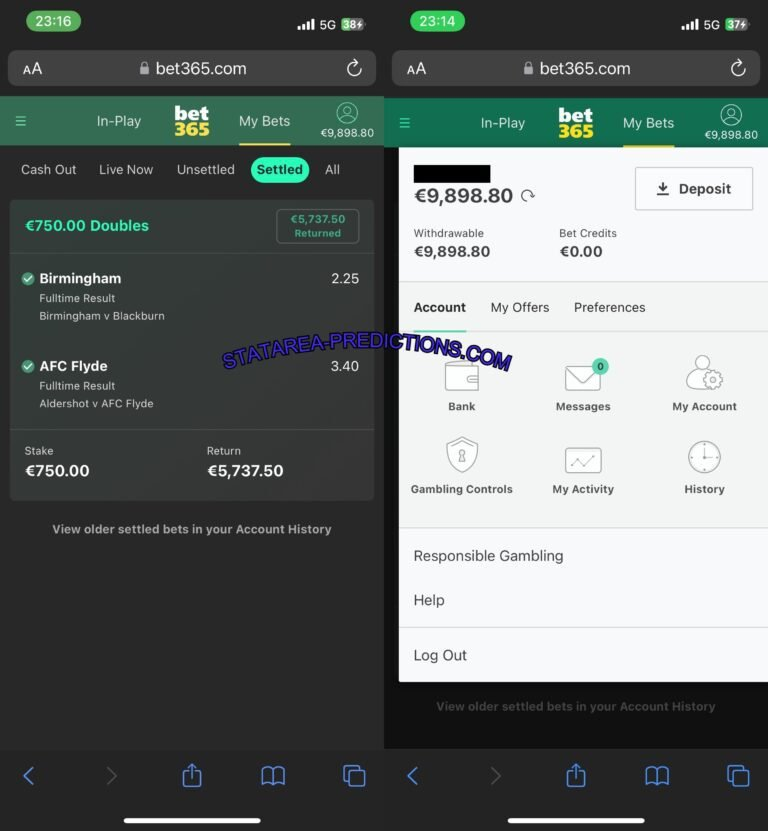The image size is (768, 831).
Task: Tap the bet365.com address field on left
Action: (x=192, y=69)
